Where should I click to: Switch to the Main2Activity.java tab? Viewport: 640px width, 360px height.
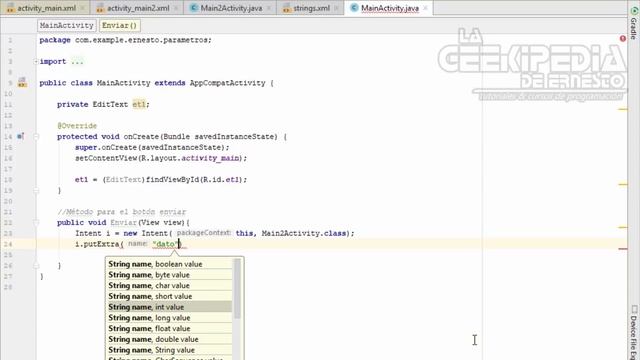(x=231, y=8)
